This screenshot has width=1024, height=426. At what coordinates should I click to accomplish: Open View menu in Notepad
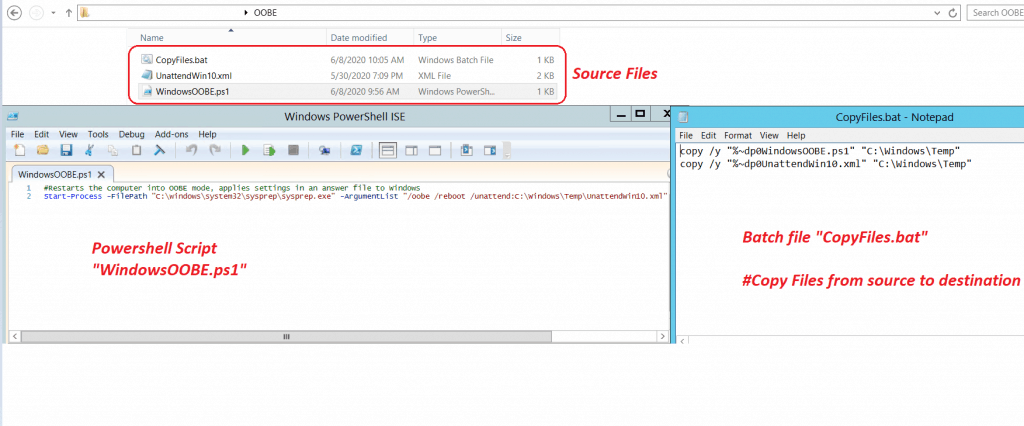point(769,135)
